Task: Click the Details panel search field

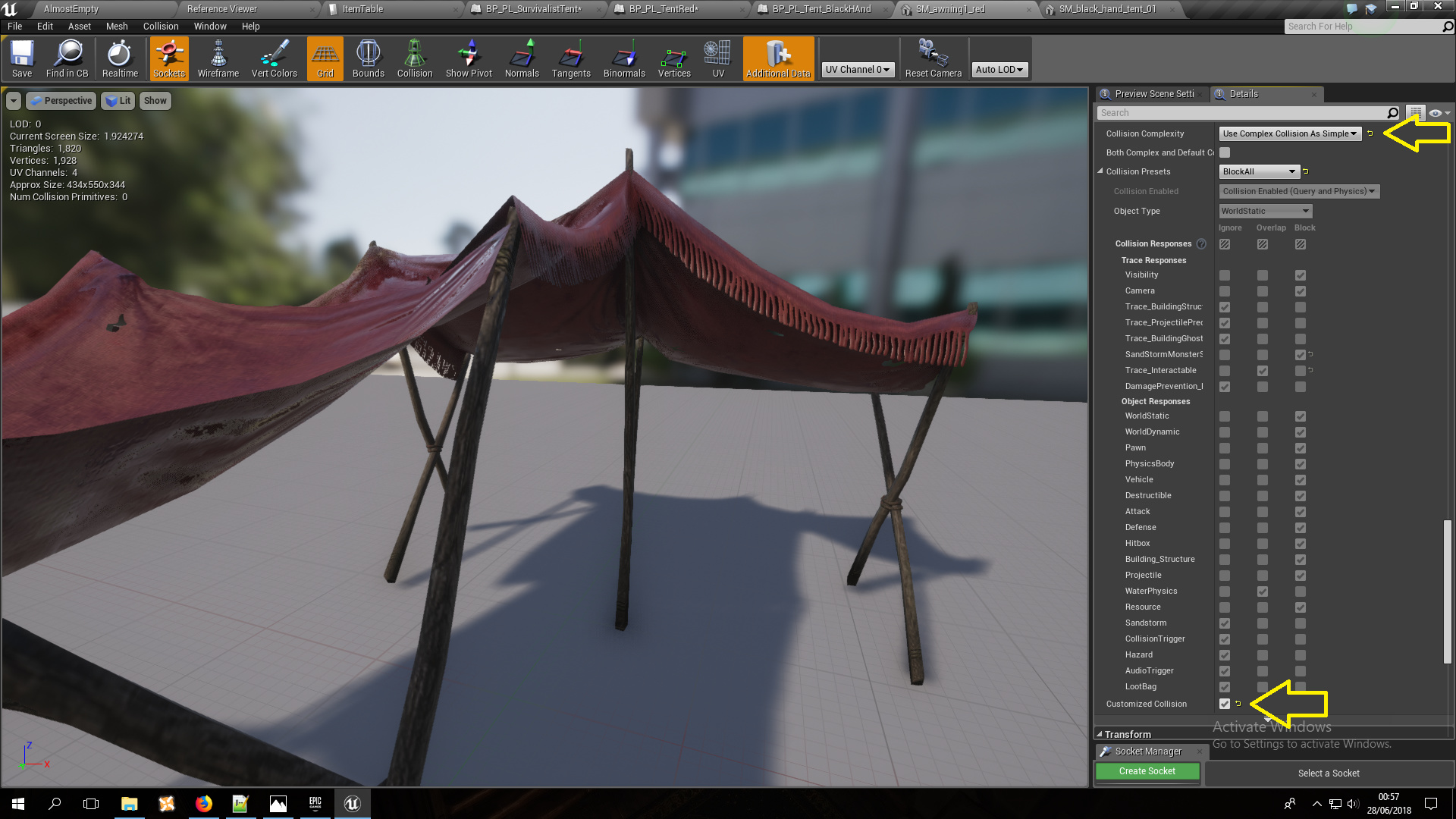Action: coord(1244,113)
